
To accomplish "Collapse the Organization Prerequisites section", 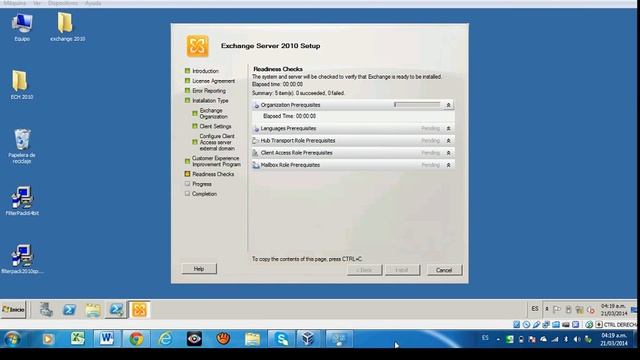I will (x=448, y=105).
